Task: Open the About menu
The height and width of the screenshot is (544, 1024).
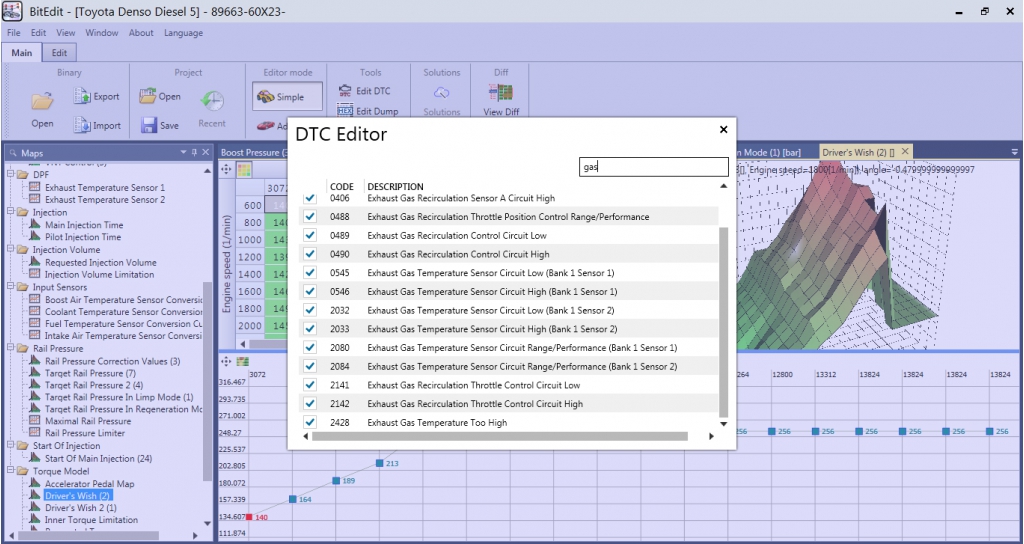Action: (141, 33)
